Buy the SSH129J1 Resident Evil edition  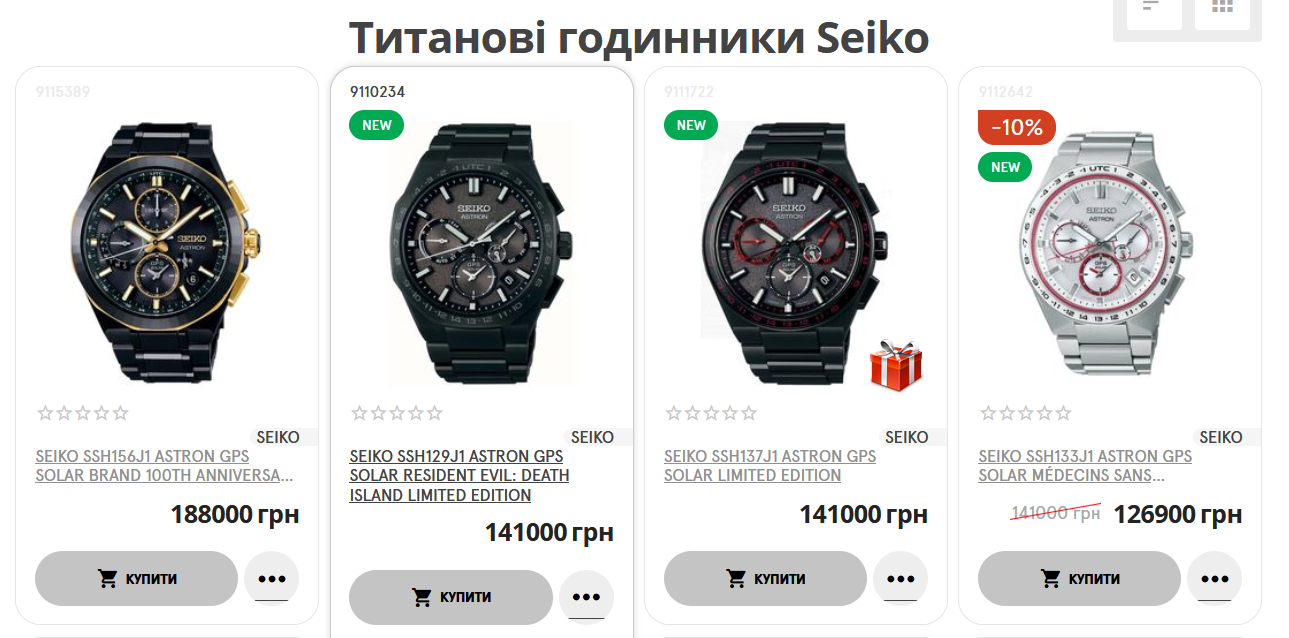pyautogui.click(x=451, y=597)
